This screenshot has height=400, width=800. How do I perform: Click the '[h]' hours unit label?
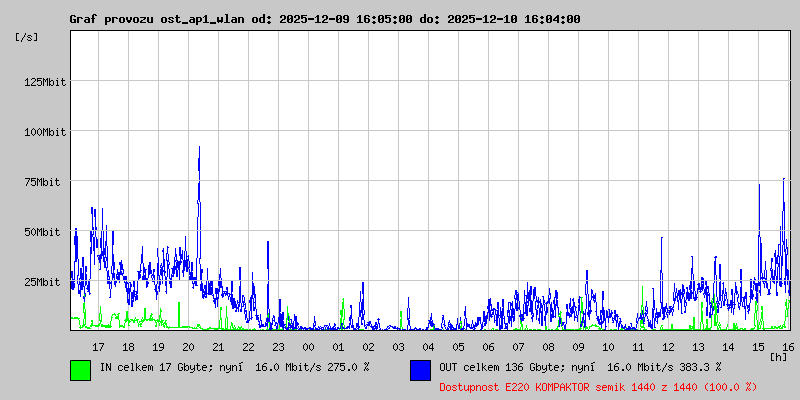(779, 356)
